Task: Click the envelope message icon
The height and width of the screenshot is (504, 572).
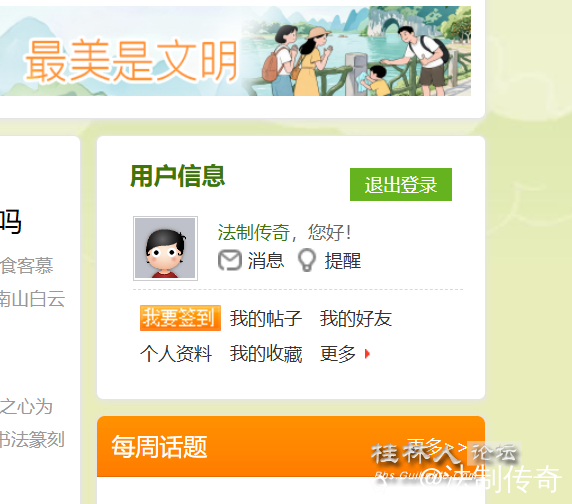Action: click(230, 260)
